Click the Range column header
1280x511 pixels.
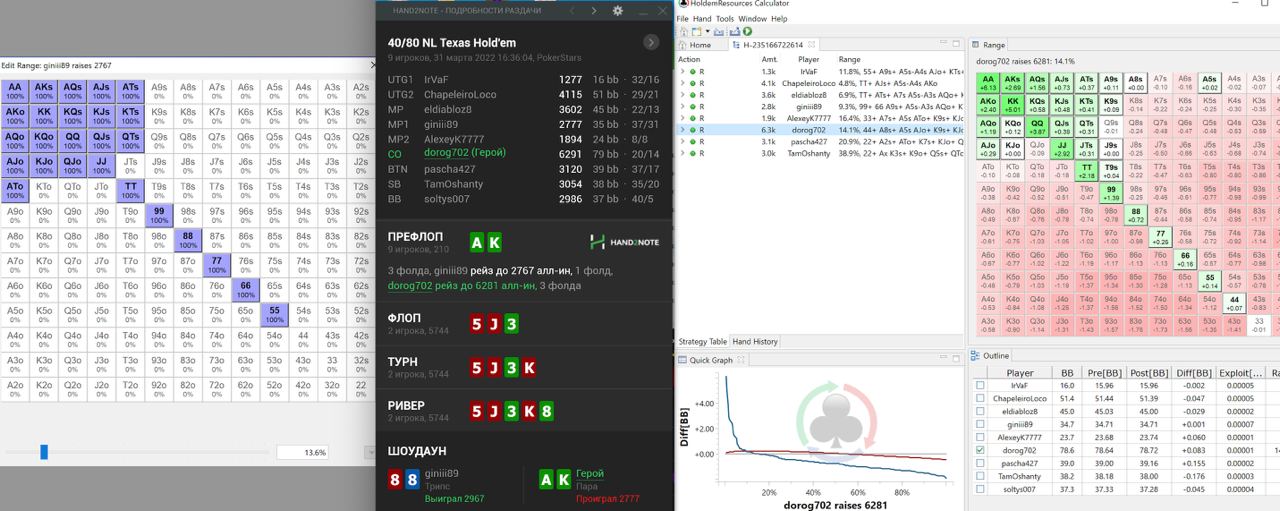coord(849,59)
